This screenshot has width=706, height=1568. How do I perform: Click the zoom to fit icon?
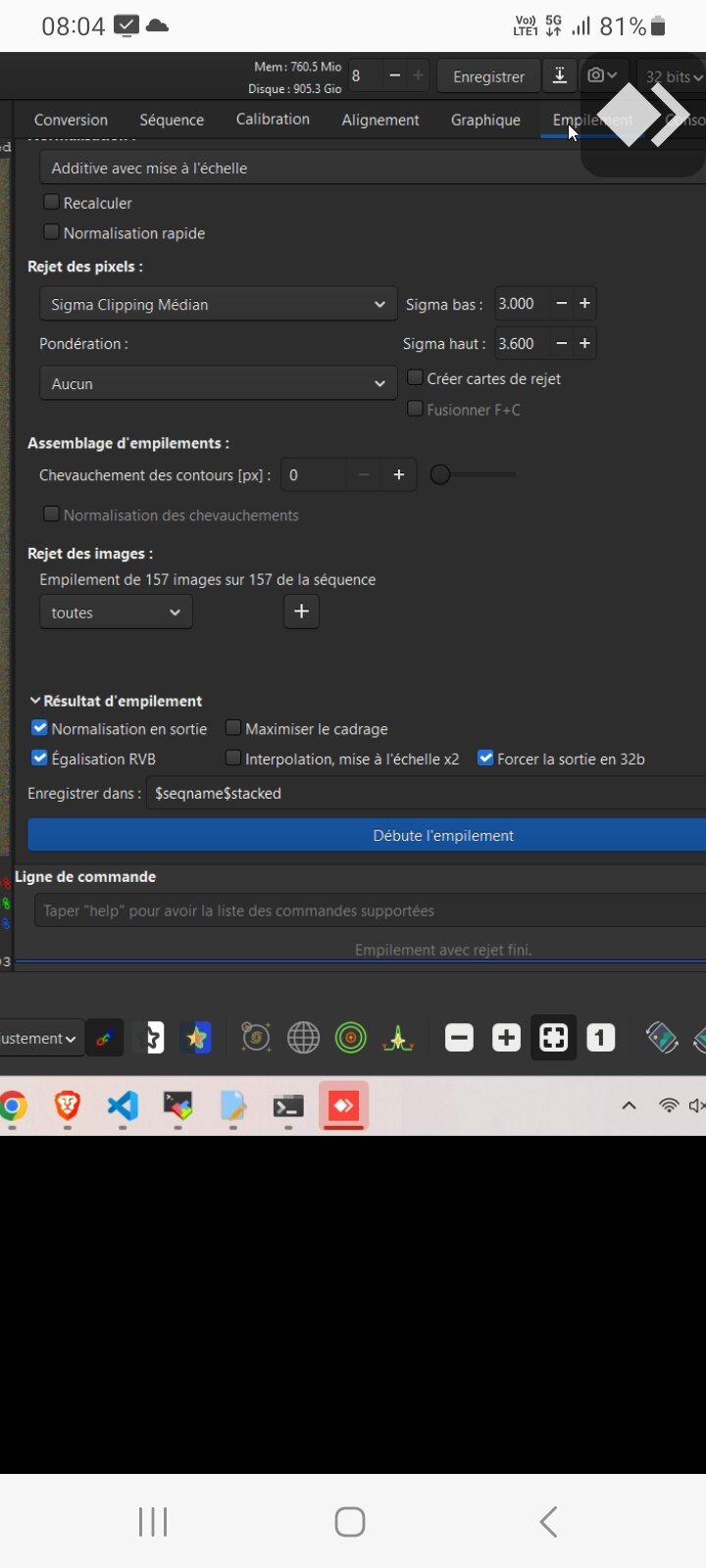(x=553, y=1037)
